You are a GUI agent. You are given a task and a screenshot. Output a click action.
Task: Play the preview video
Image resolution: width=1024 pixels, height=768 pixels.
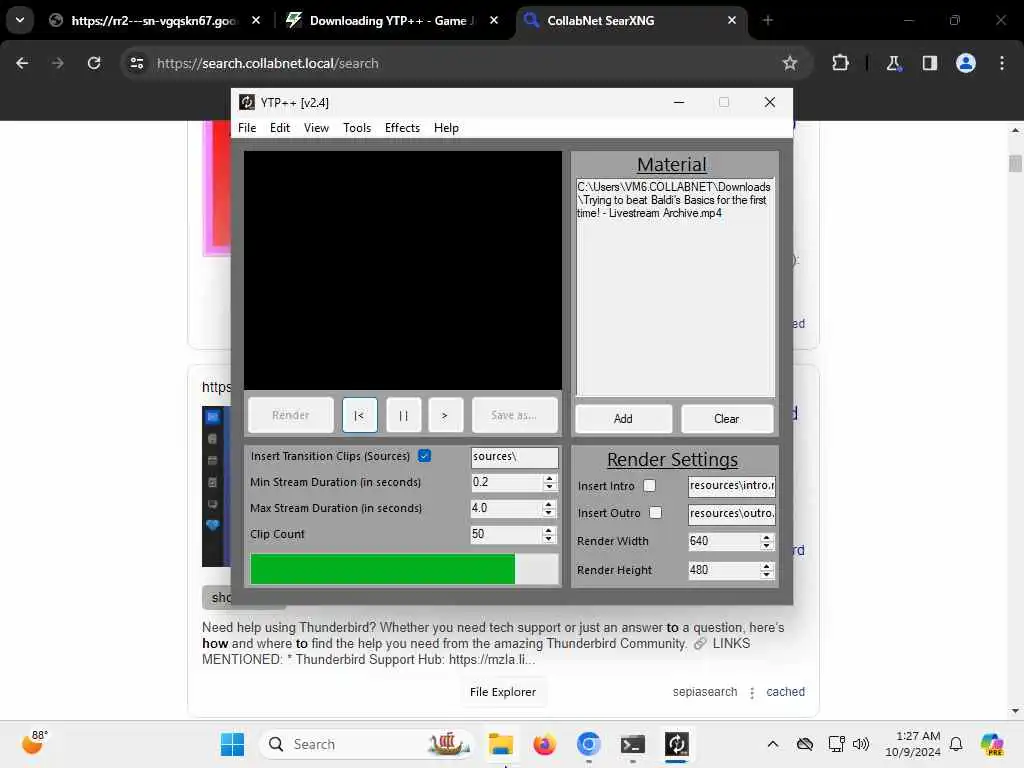pos(445,415)
